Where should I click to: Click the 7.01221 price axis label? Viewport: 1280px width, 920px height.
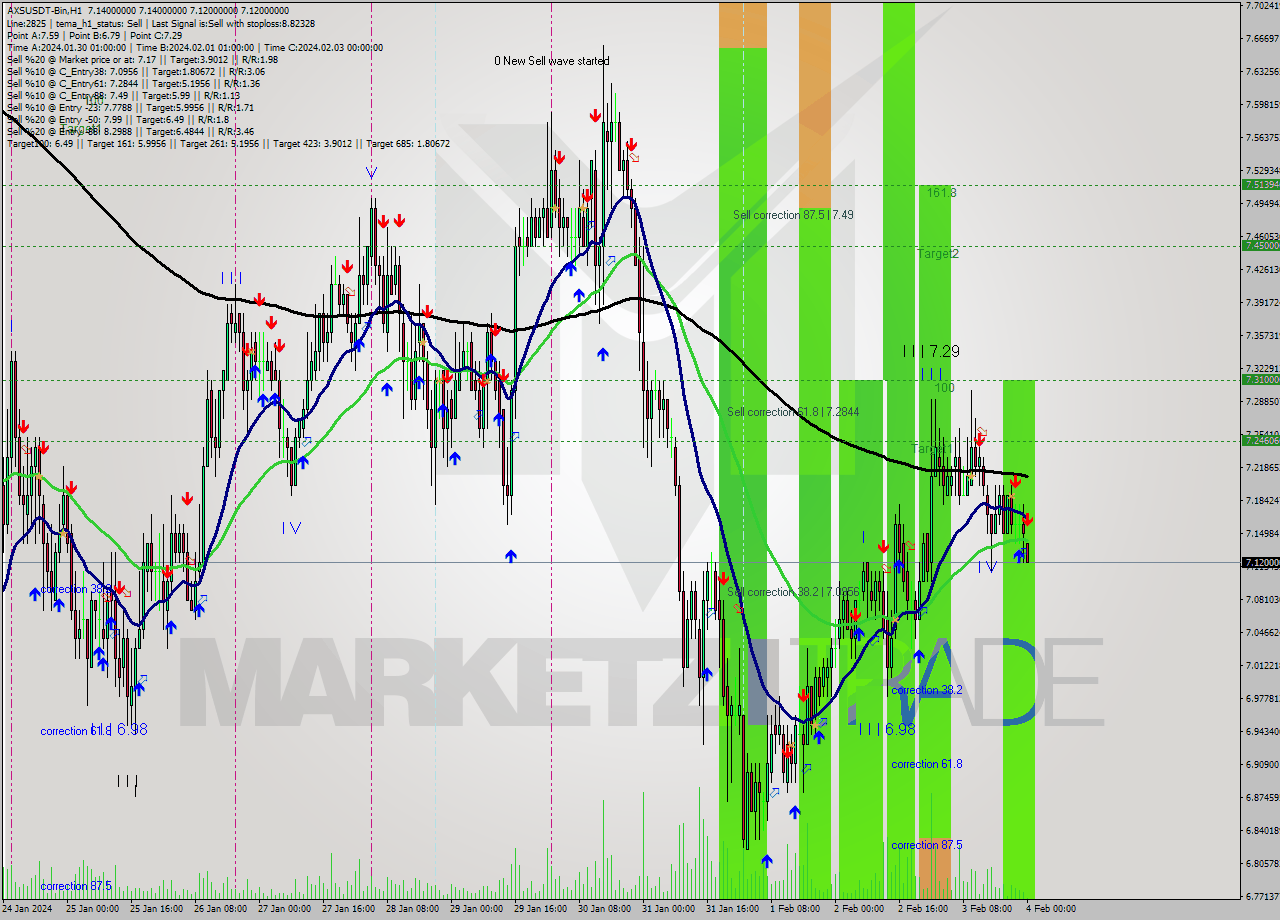pos(1261,665)
